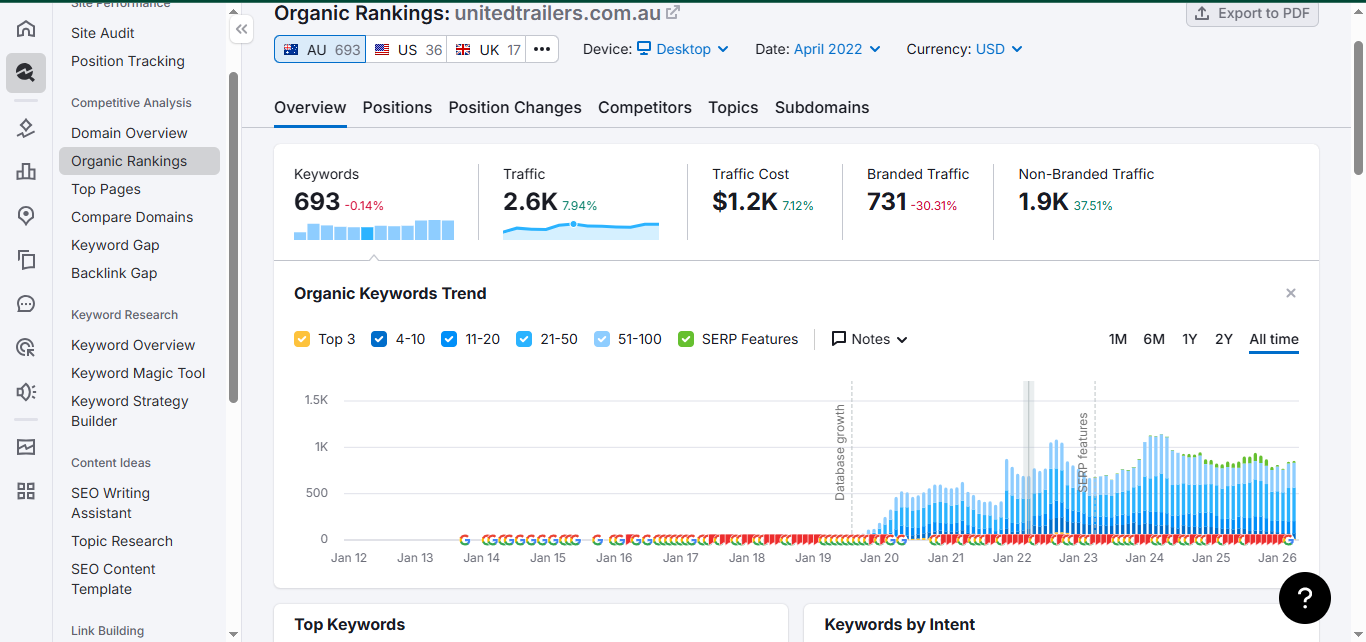
Task: Open the Device Desktop dropdown
Action: click(683, 49)
